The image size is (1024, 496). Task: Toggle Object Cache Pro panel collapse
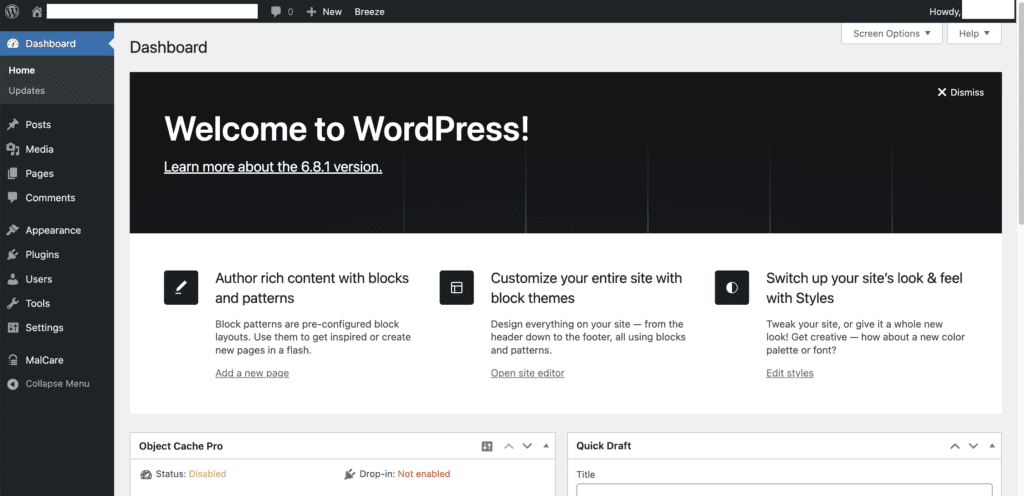[546, 446]
